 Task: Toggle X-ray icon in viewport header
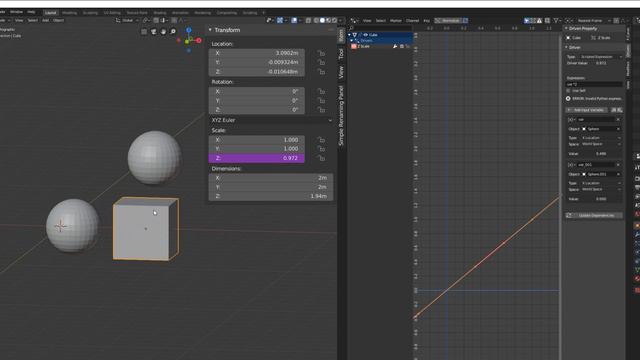tap(308, 20)
